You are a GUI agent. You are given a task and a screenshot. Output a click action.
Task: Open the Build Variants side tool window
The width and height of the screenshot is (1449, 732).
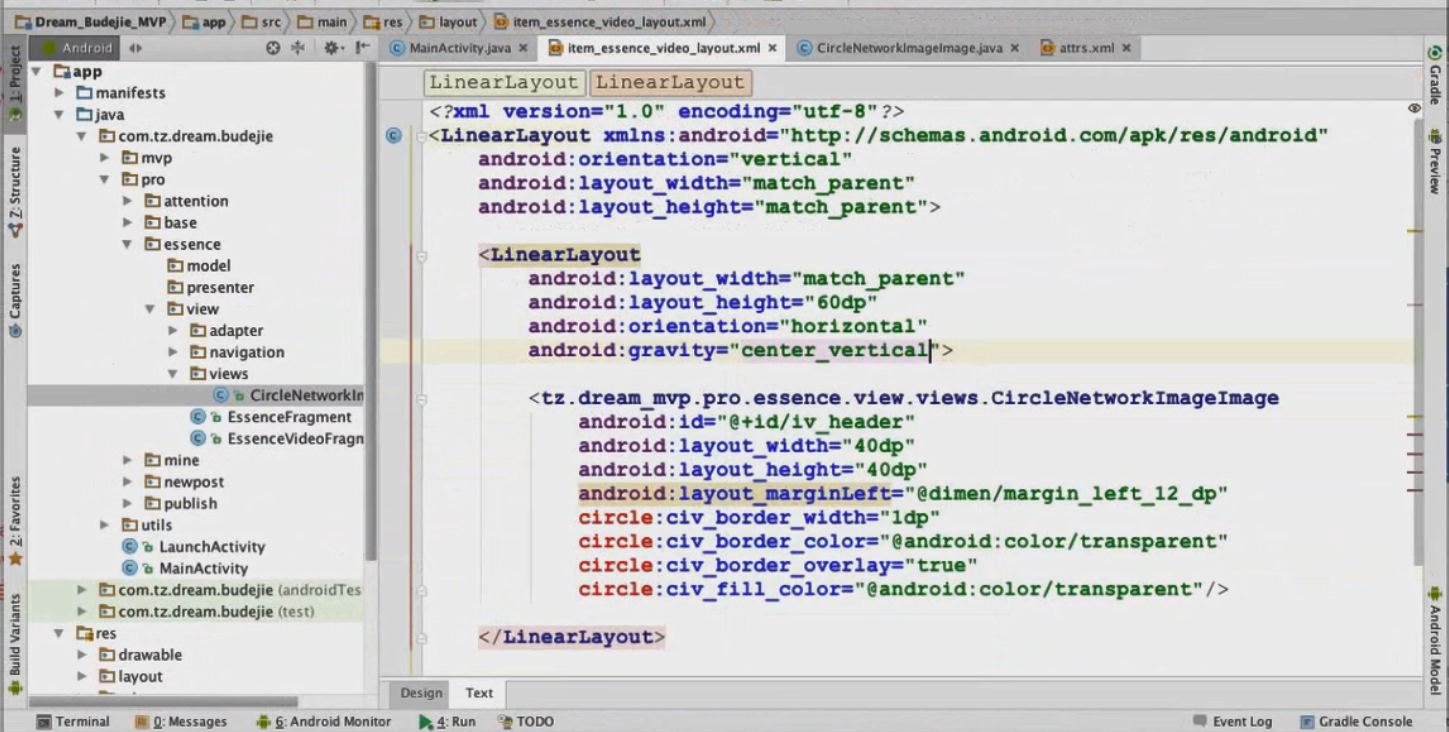[x=14, y=643]
